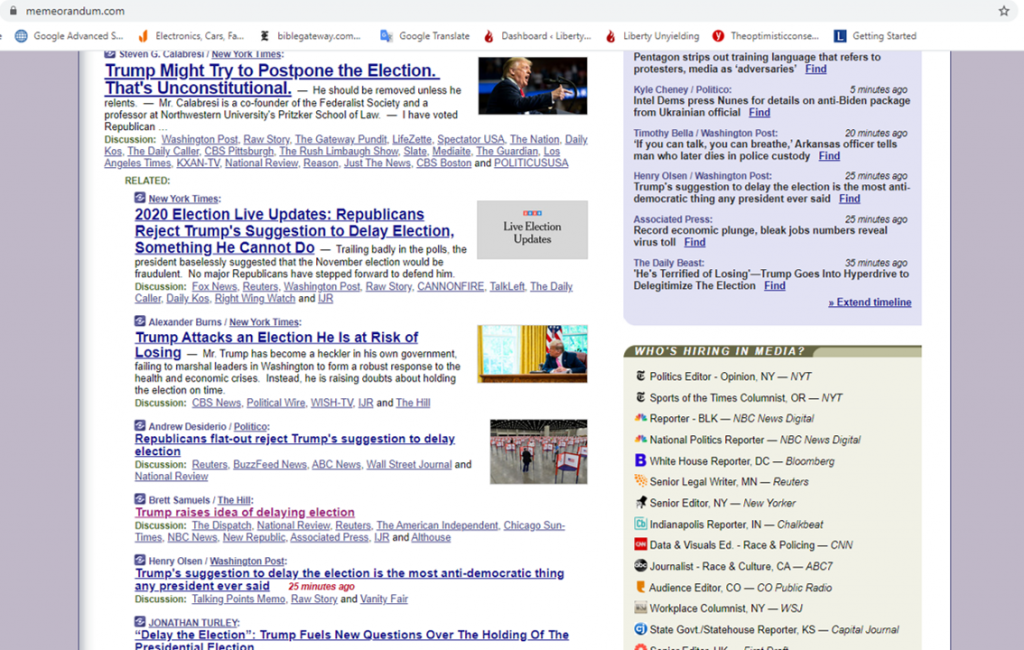Open the Google Advanced Search bookmark icon
The image size is (1024, 650).
[21, 36]
